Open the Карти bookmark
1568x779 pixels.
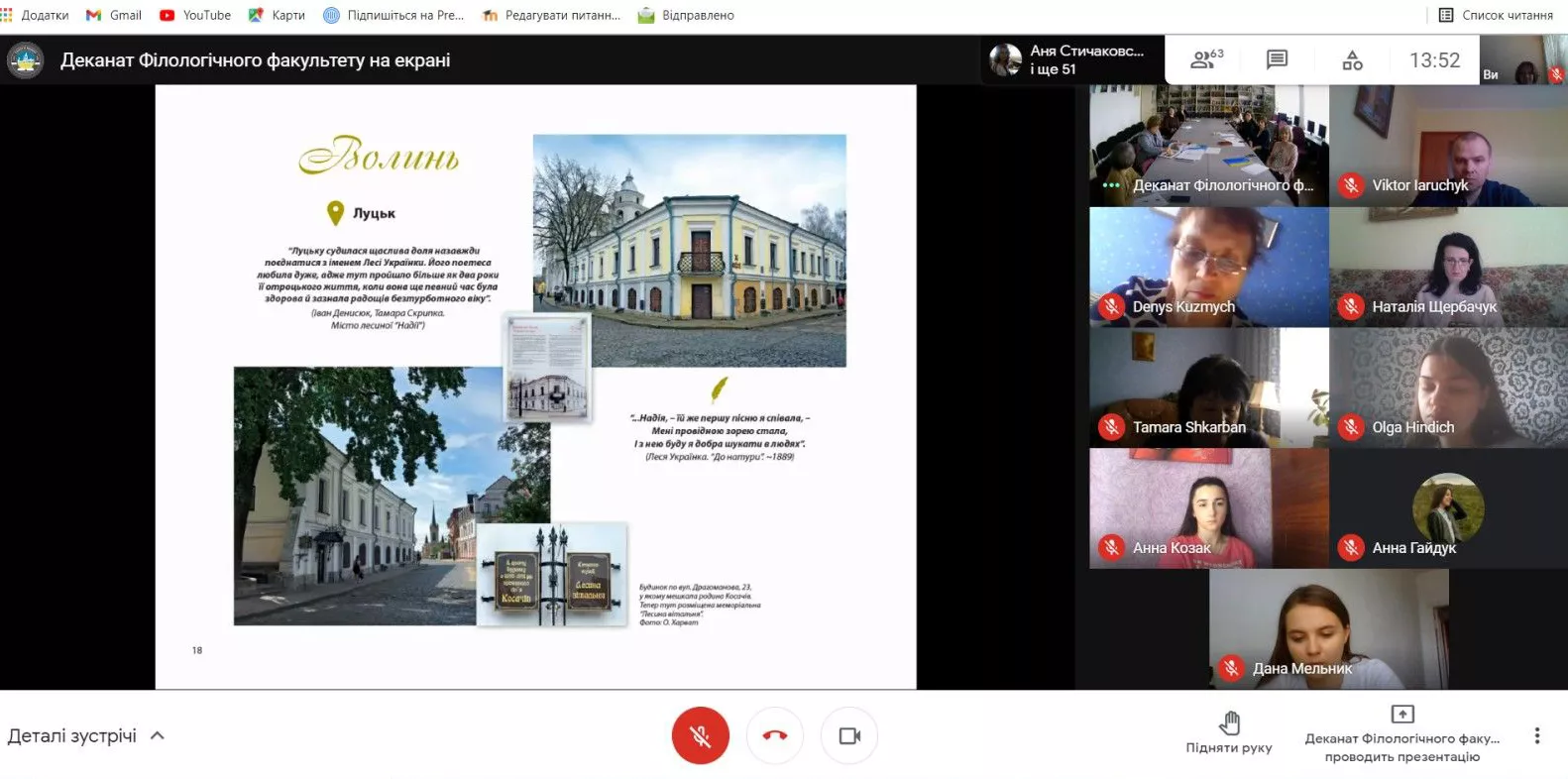pyautogui.click(x=277, y=15)
